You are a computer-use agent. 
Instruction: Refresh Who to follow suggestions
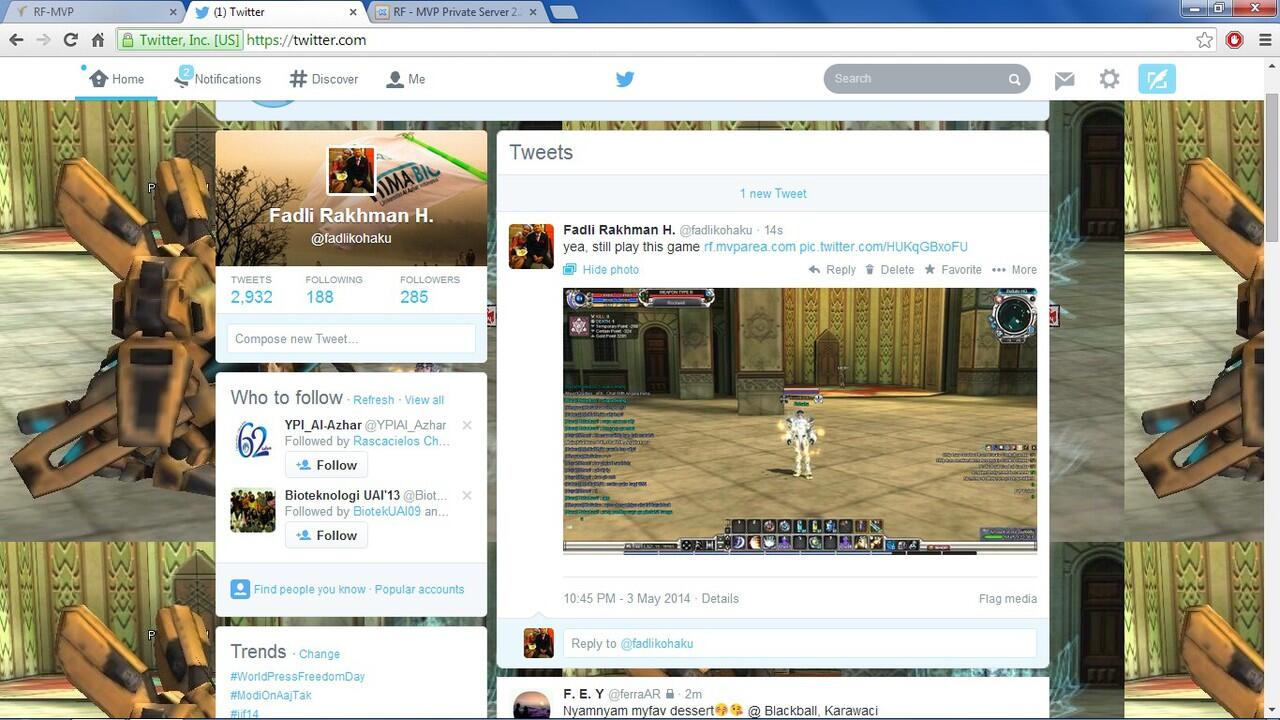(x=373, y=400)
